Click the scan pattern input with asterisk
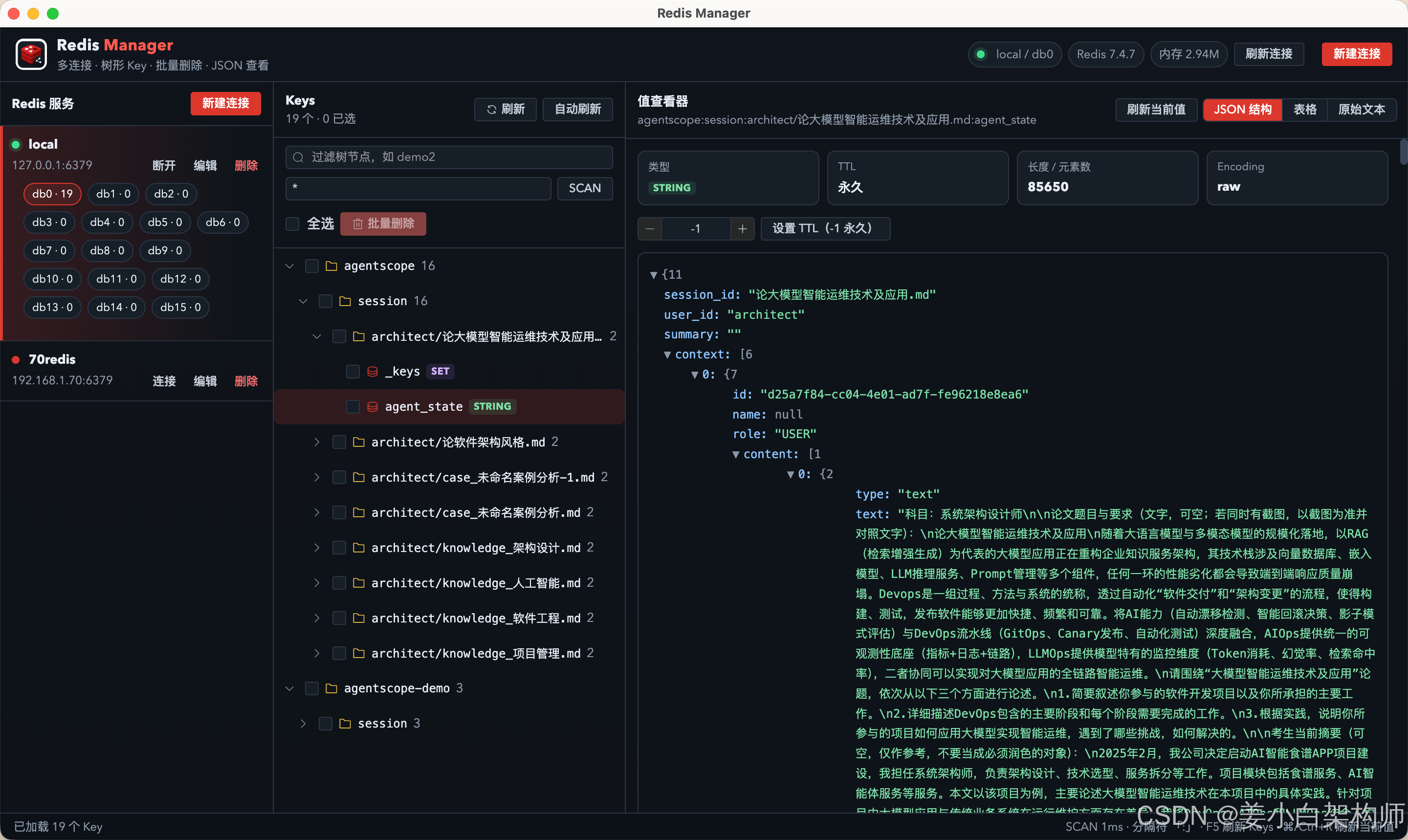The height and width of the screenshot is (840, 1408). (418, 189)
